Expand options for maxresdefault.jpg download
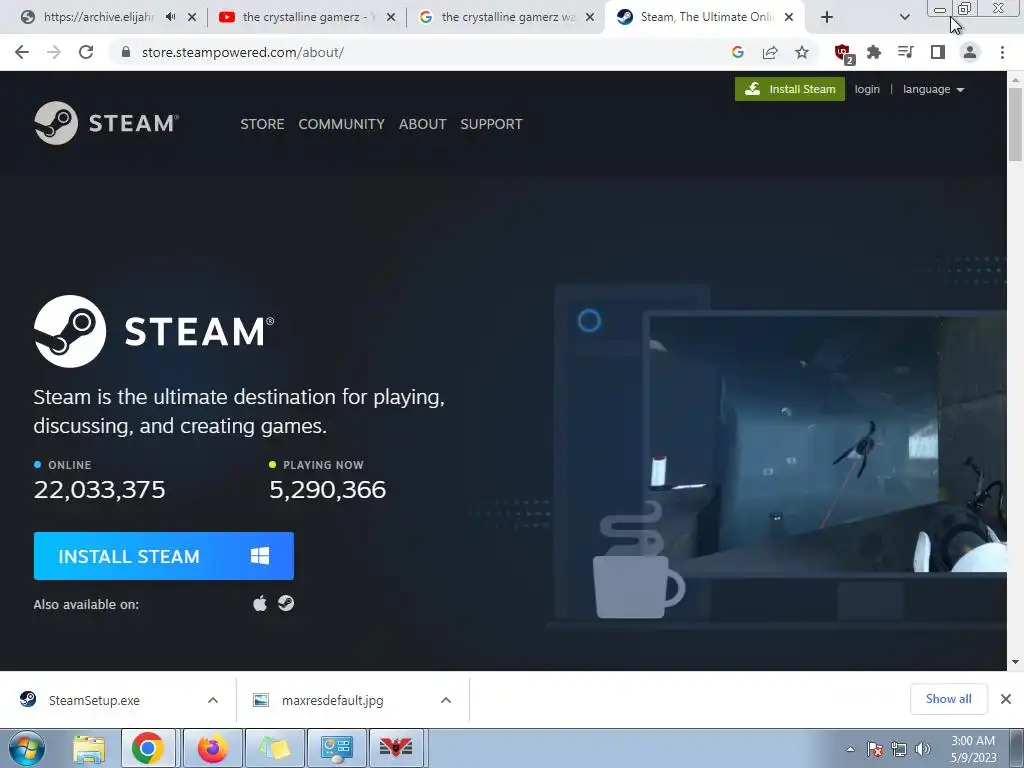Screen dimensions: 1024x768 click(x=446, y=700)
